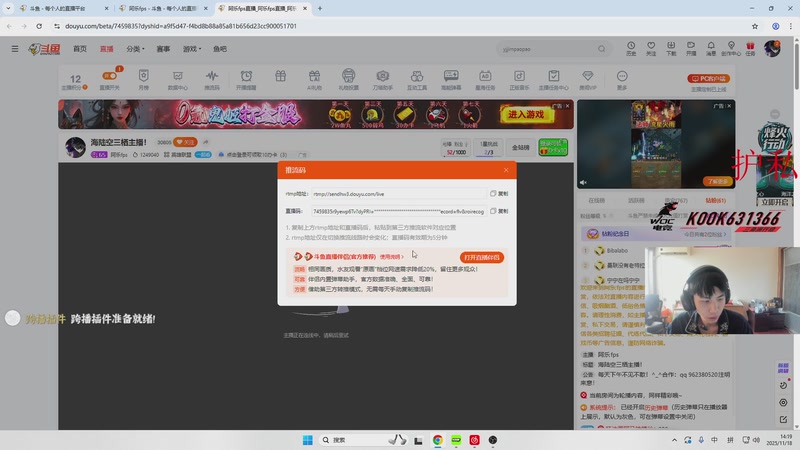
Task: Click the 全站榜 button
Action: click(520, 147)
